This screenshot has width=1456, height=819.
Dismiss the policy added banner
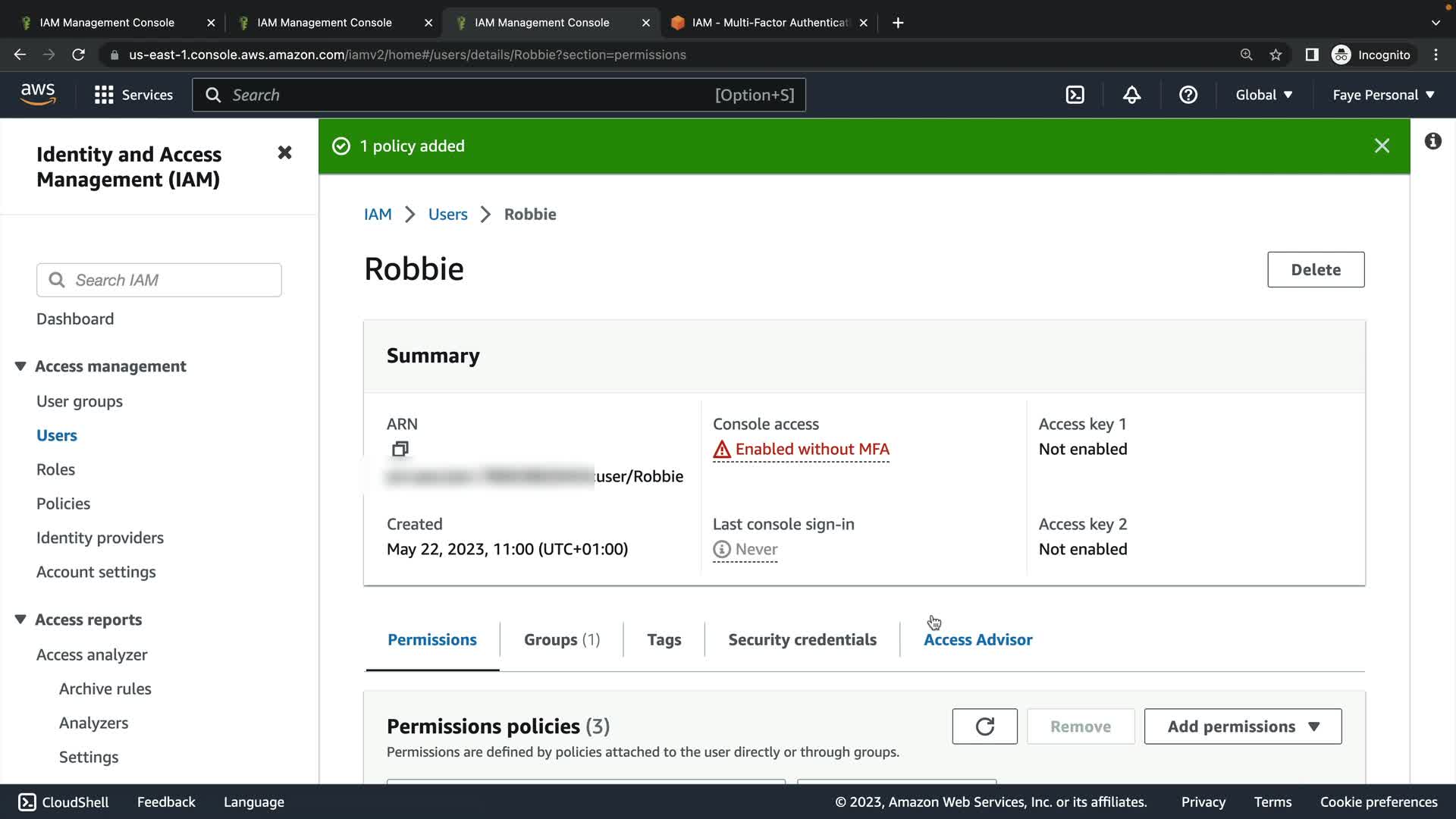pos(1382,146)
